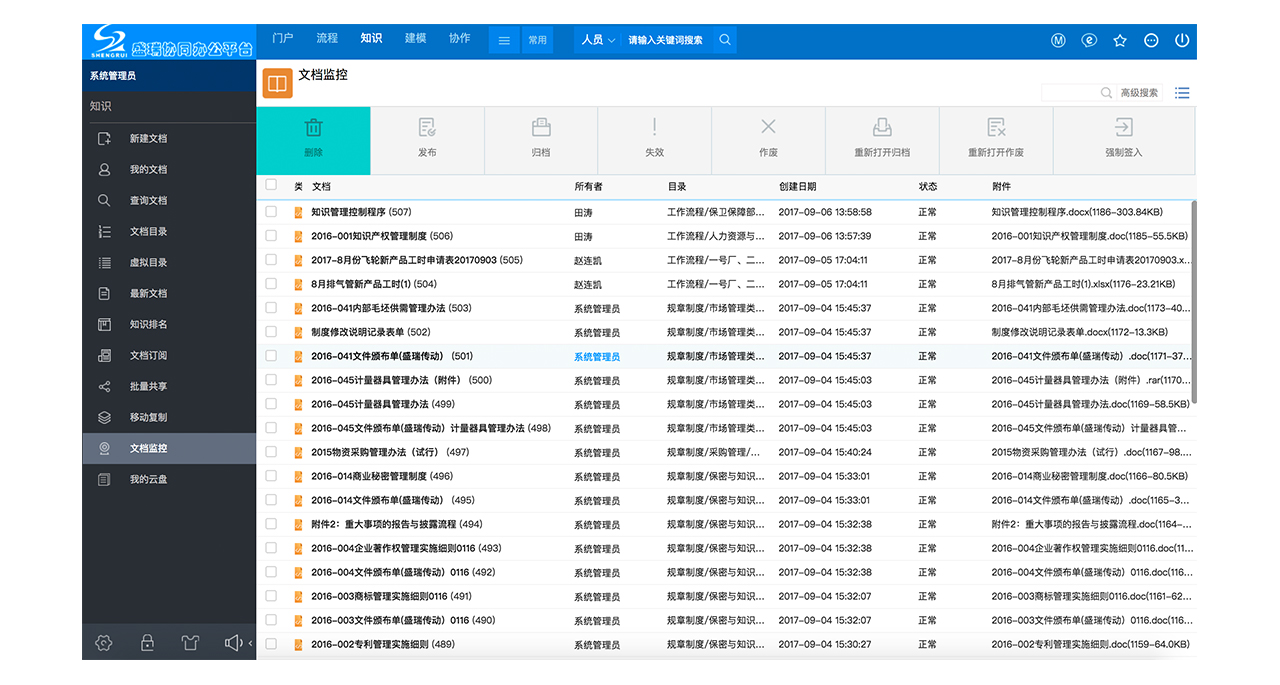Open the 流程 top menu

pyautogui.click(x=327, y=38)
